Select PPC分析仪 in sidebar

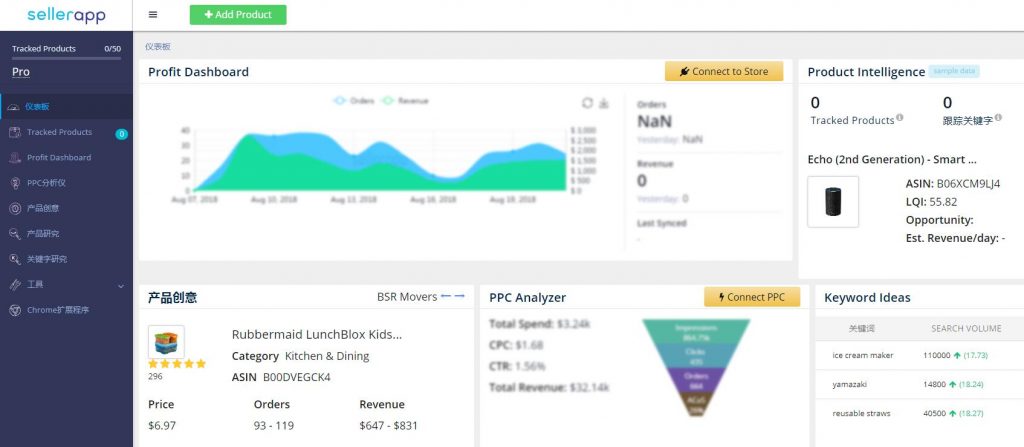coord(46,183)
